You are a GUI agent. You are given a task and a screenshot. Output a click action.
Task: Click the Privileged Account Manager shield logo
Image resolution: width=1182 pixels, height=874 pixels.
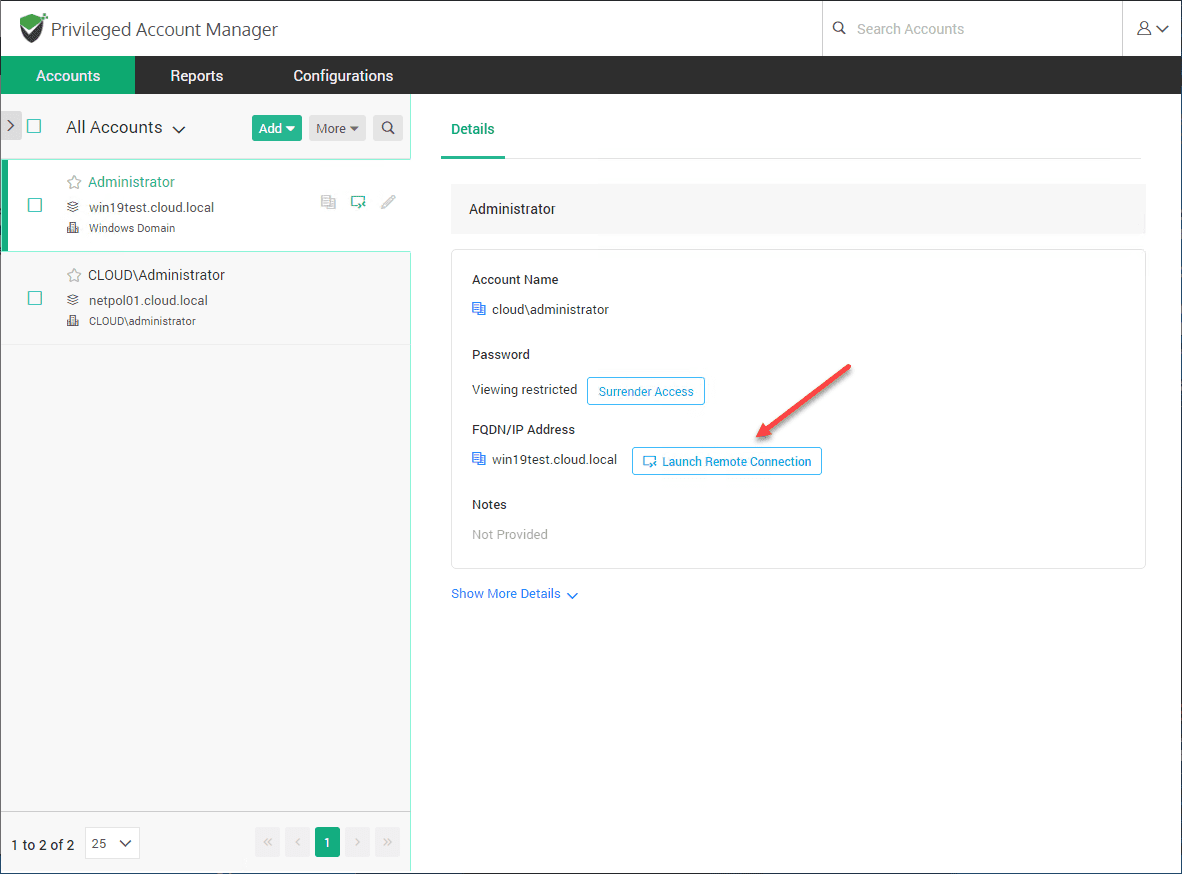click(x=32, y=28)
